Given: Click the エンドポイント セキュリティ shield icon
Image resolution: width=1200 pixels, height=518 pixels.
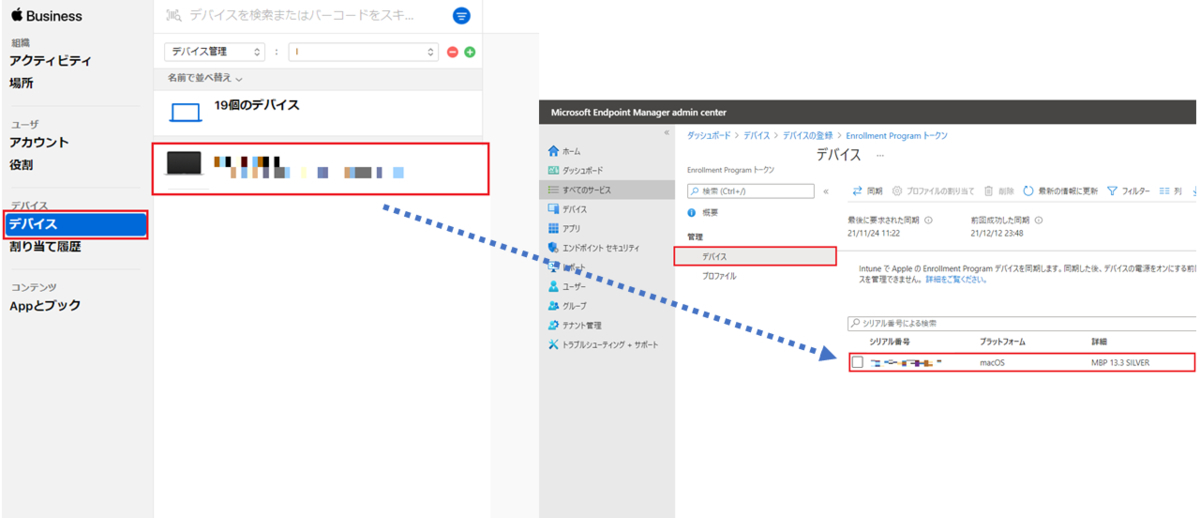Looking at the screenshot, I should click(x=554, y=247).
